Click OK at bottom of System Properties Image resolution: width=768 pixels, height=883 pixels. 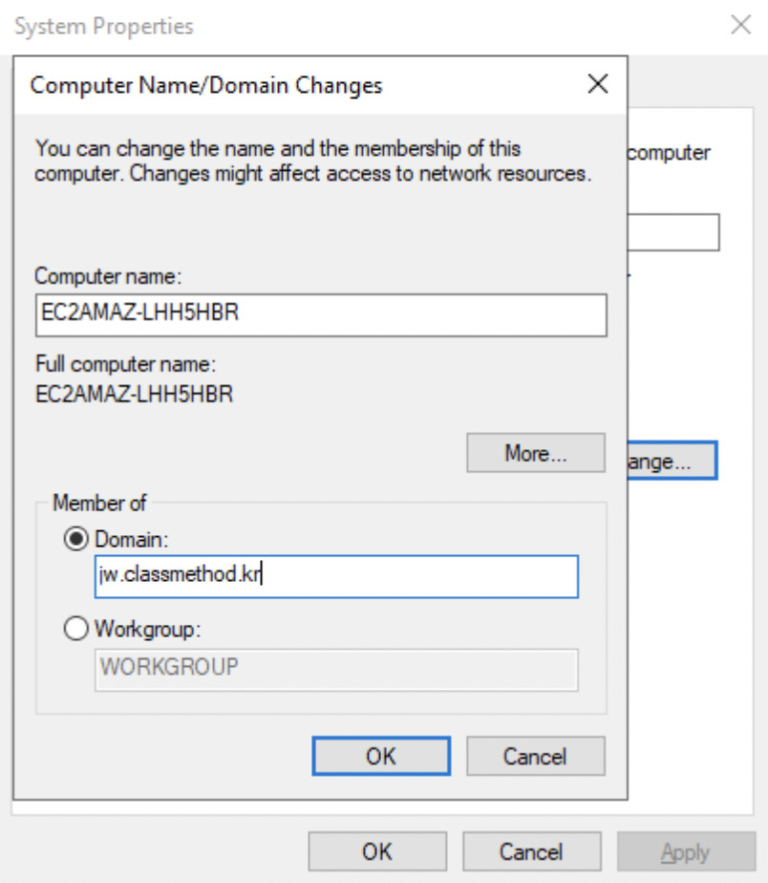(377, 851)
